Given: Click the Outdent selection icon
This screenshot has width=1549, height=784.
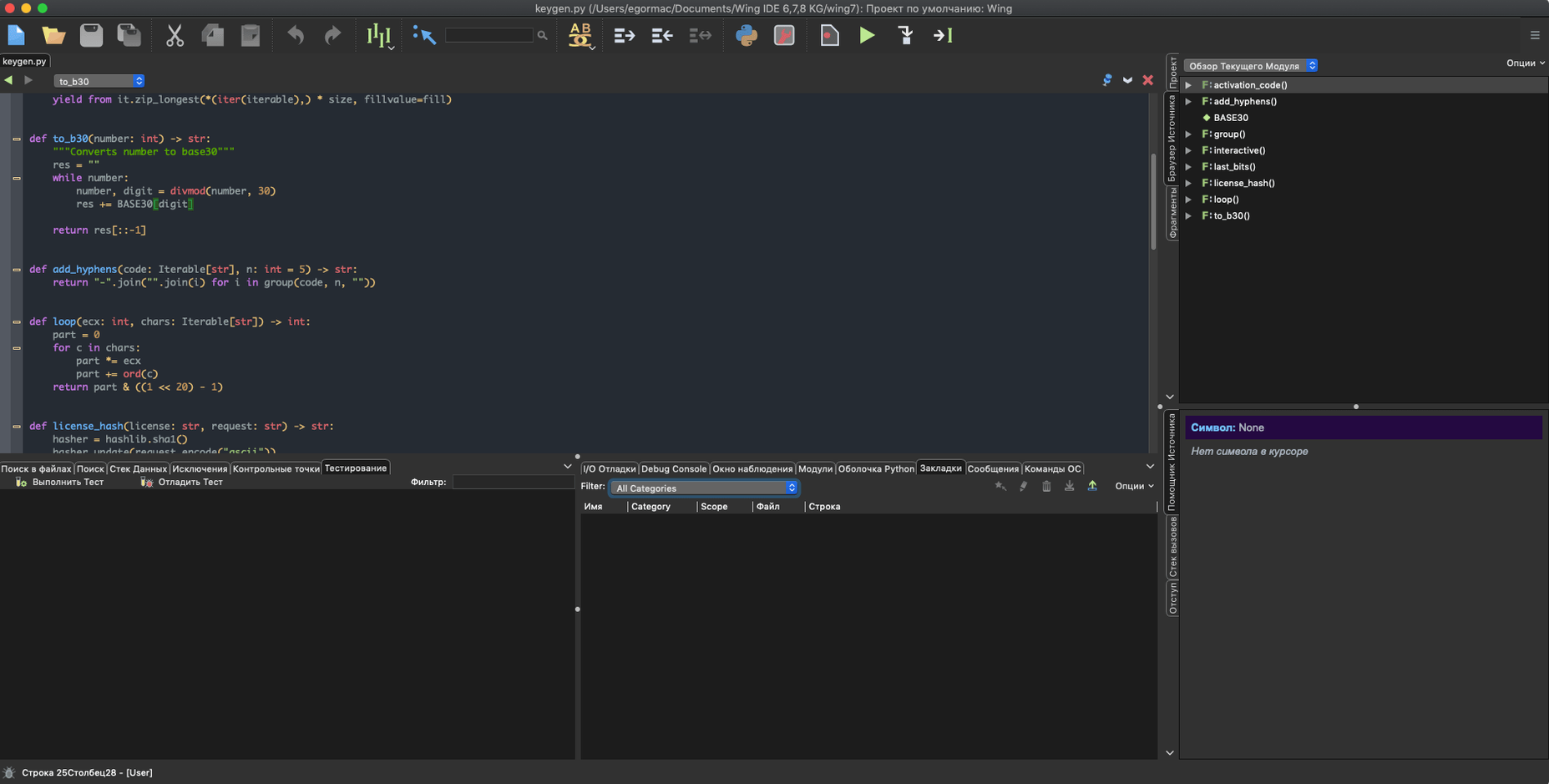Looking at the screenshot, I should [662, 35].
